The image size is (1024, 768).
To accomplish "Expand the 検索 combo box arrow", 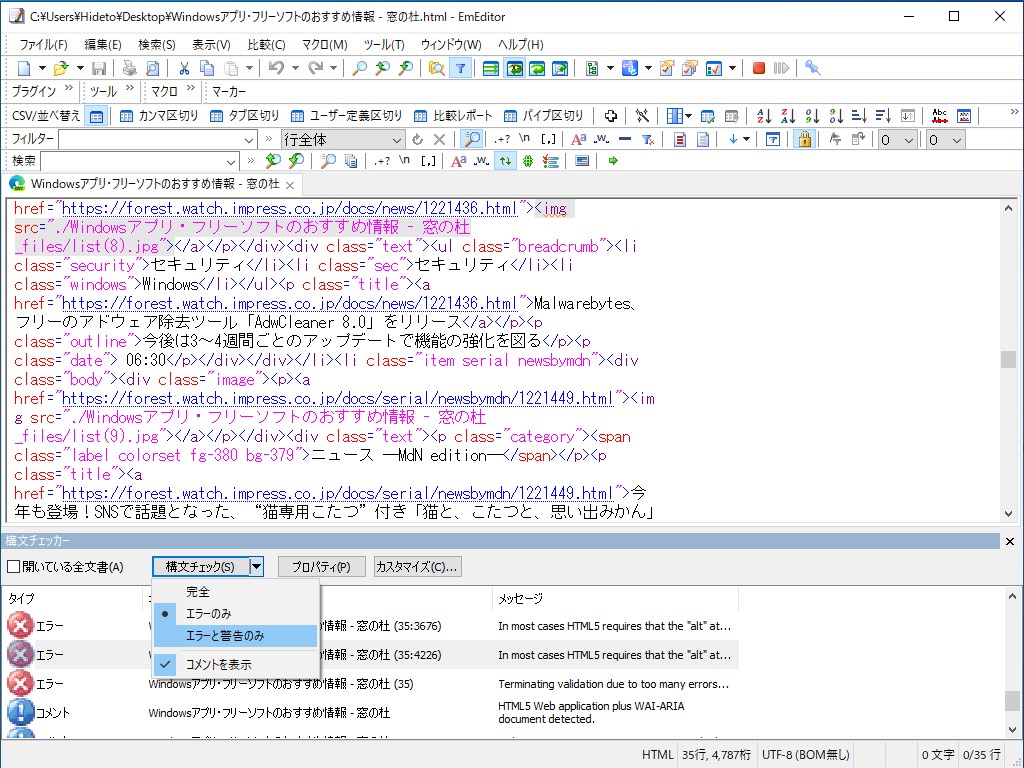I will coord(231,161).
